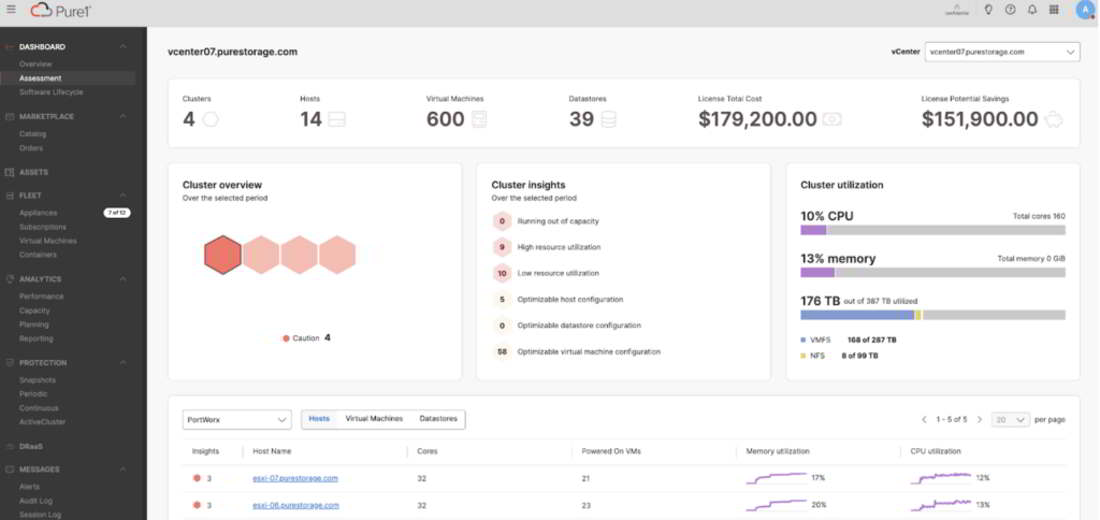Click the Optimizable virtual machine configuration 58 badge
Image resolution: width=1100 pixels, height=520 pixels.
pos(502,352)
